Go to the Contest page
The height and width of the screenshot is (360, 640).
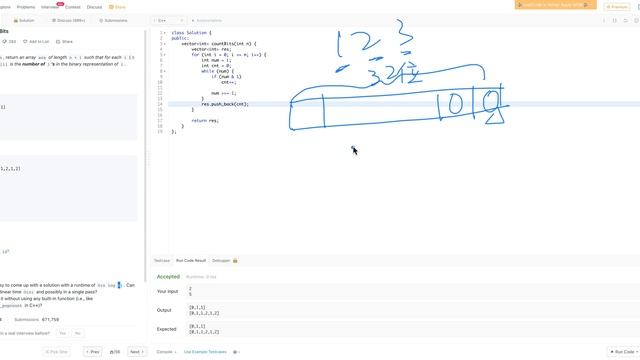coord(73,7)
